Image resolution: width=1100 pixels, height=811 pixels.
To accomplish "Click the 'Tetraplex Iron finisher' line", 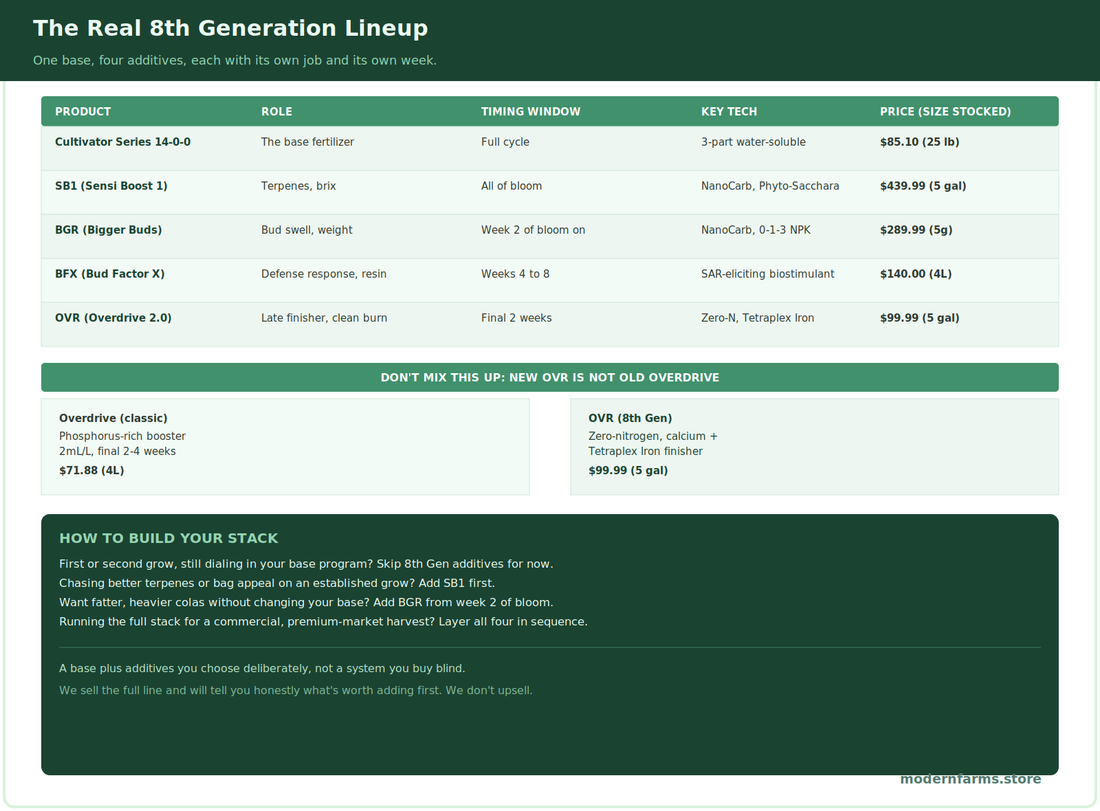I will click(645, 452).
